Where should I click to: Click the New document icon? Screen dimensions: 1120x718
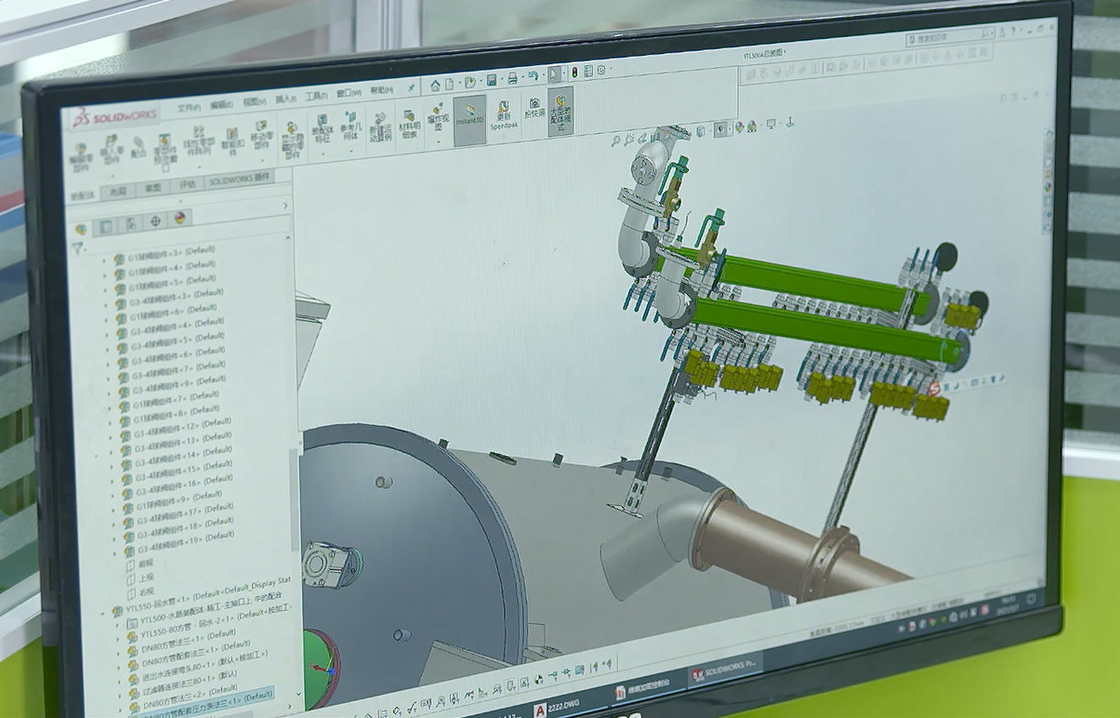point(449,84)
